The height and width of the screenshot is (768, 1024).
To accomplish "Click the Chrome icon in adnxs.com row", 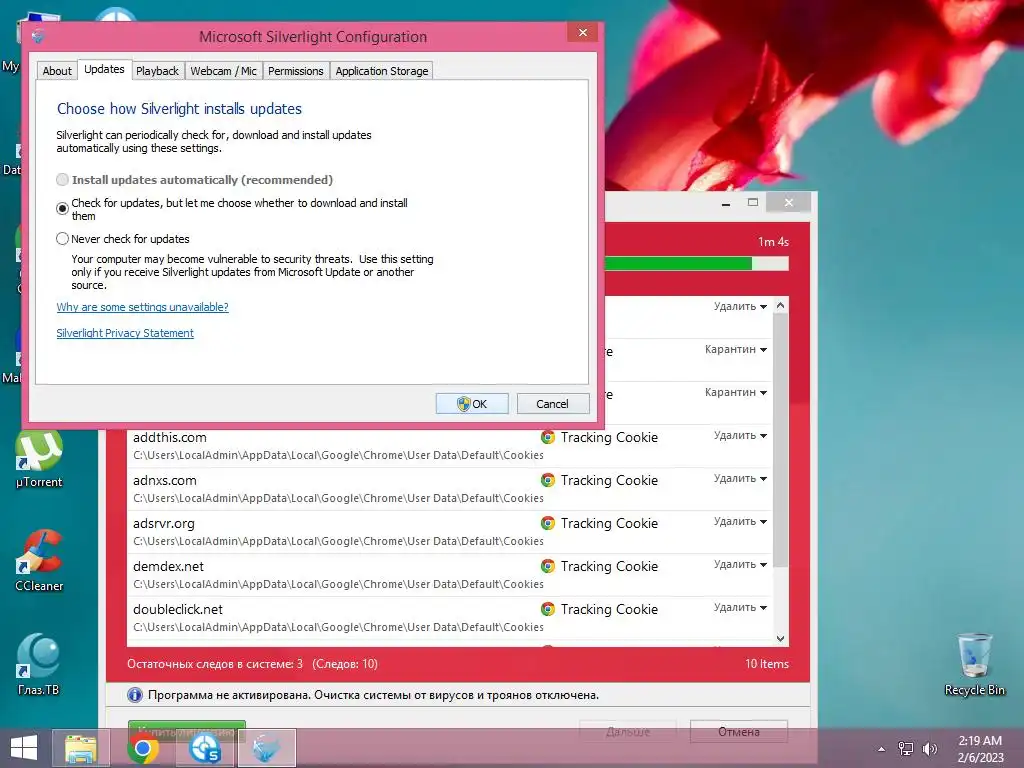I will pos(548,480).
